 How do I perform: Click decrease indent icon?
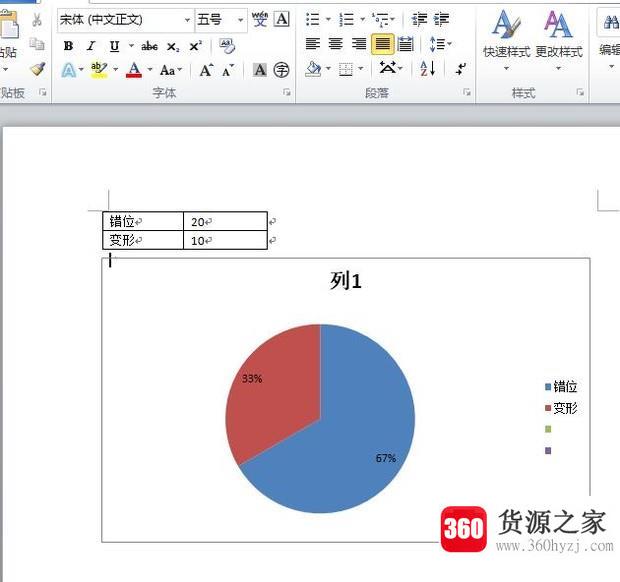point(420,19)
